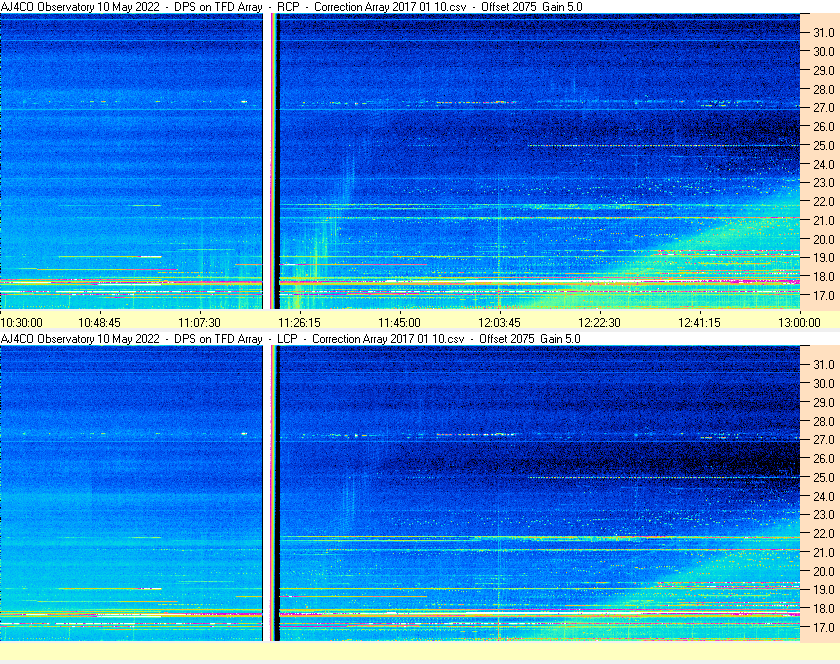Click the 18.0 frequency label in LCP chart
The width and height of the screenshot is (840, 664).
[x=824, y=608]
